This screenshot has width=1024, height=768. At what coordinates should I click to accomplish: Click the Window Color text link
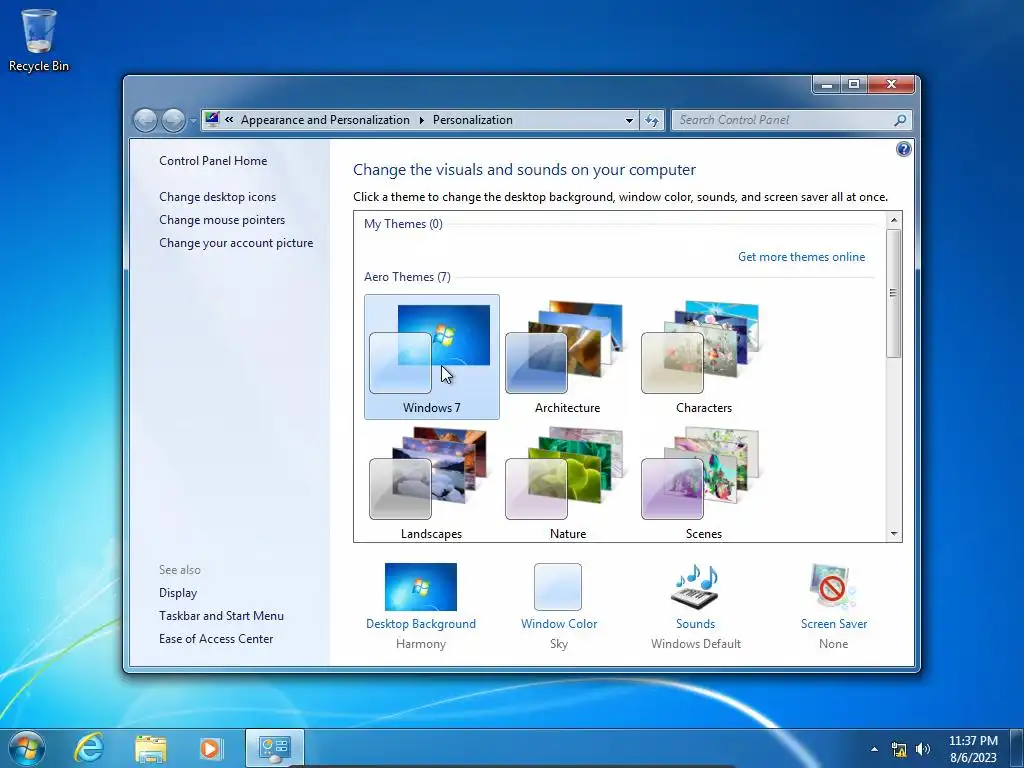(x=559, y=624)
